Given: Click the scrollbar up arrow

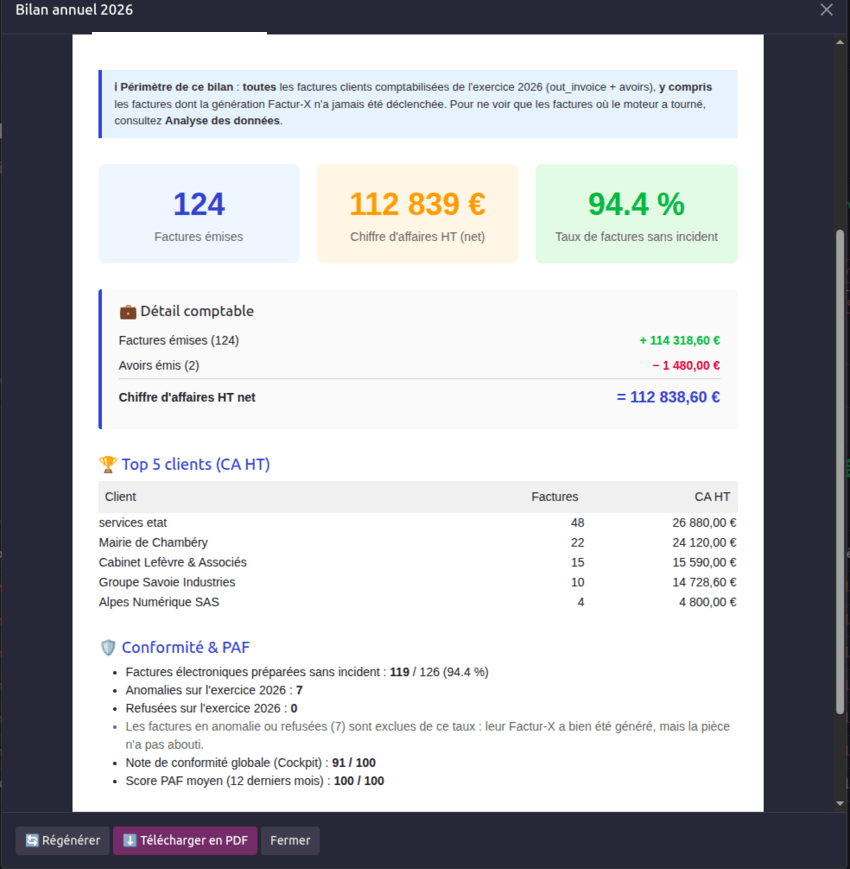Looking at the screenshot, I should pyautogui.click(x=840, y=43).
